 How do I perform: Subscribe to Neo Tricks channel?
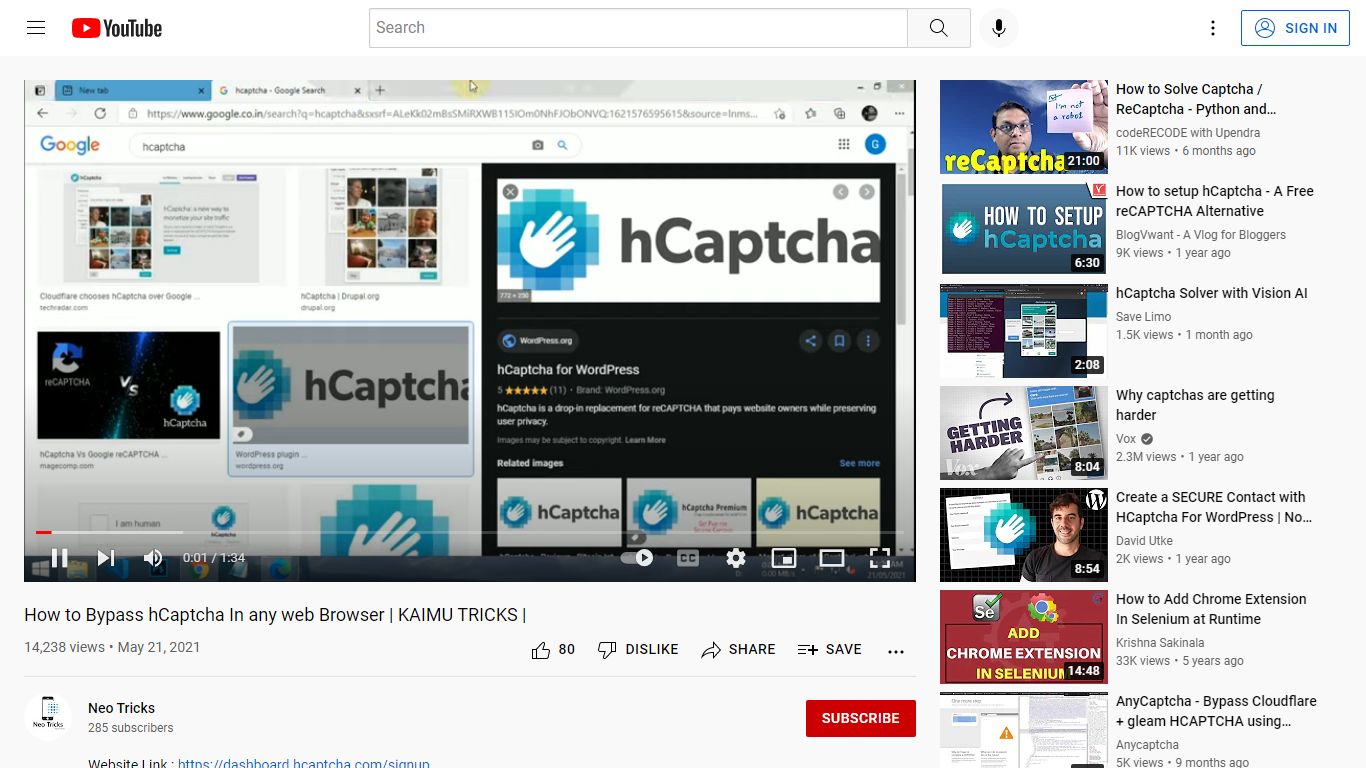coord(861,718)
